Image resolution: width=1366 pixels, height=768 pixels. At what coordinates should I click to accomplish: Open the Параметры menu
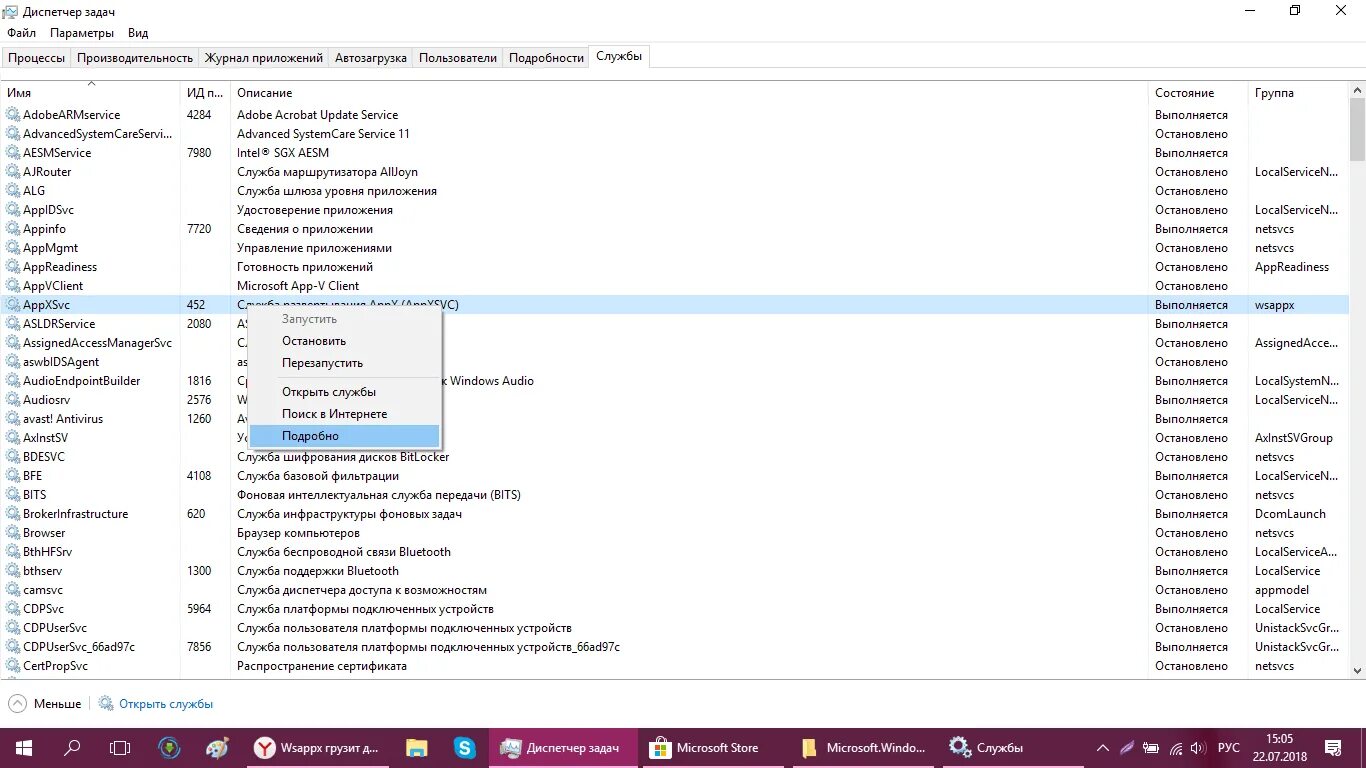(x=82, y=33)
